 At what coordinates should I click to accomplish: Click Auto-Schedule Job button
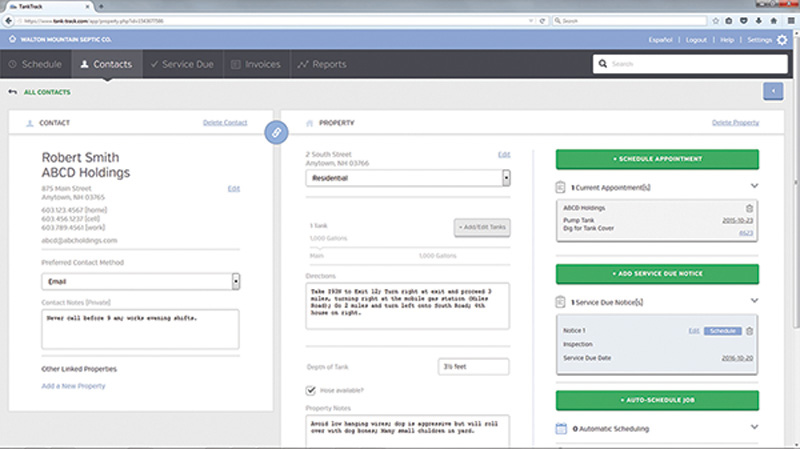(657, 401)
